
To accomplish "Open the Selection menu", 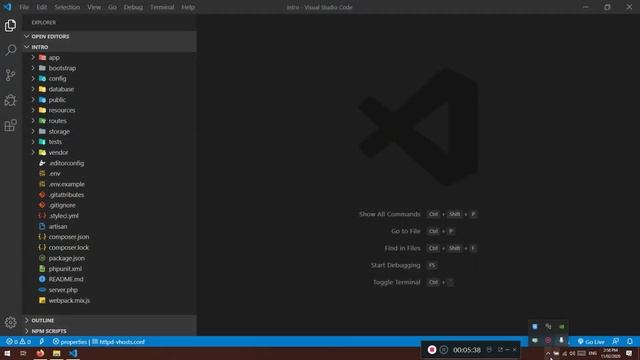I will coord(67,7).
